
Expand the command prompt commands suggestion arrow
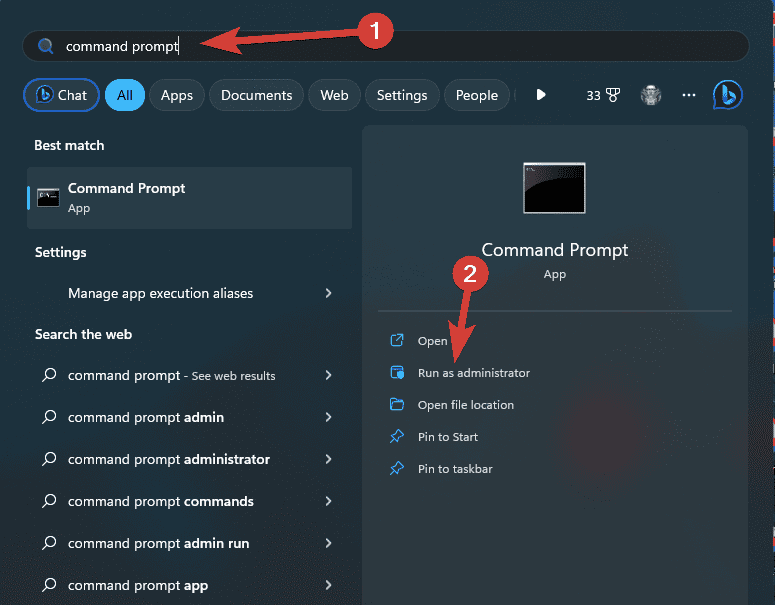pos(328,501)
